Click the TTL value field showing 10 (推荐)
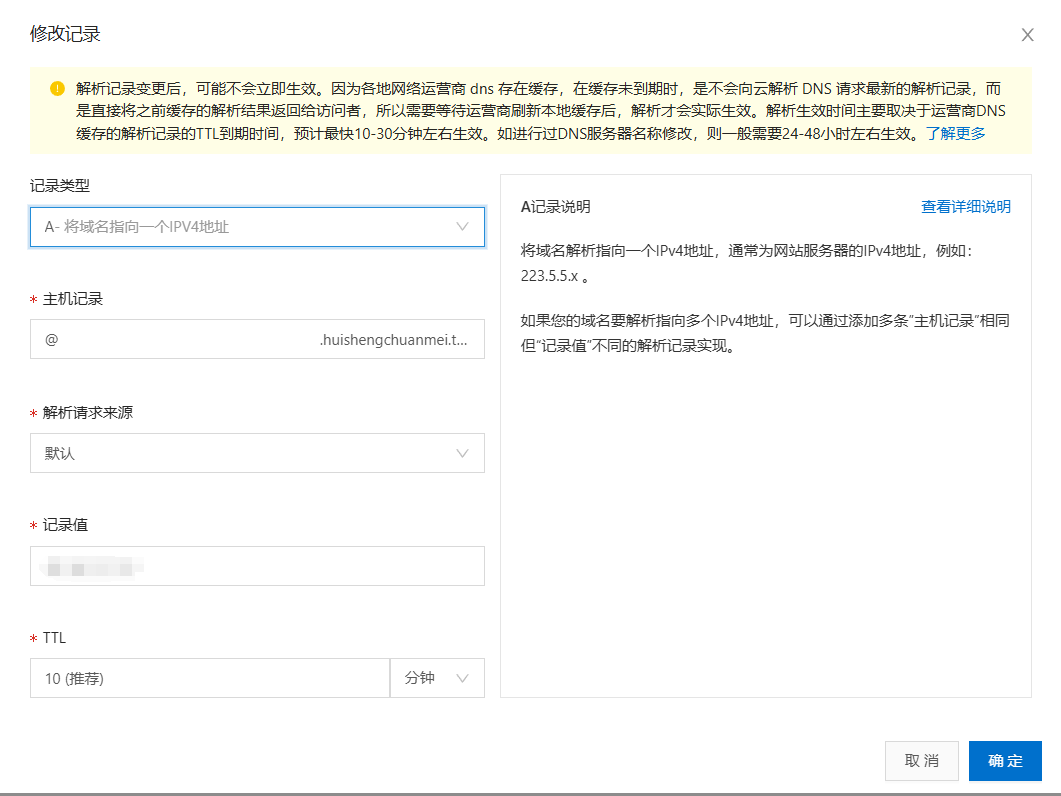This screenshot has height=796, width=1061. click(209, 678)
